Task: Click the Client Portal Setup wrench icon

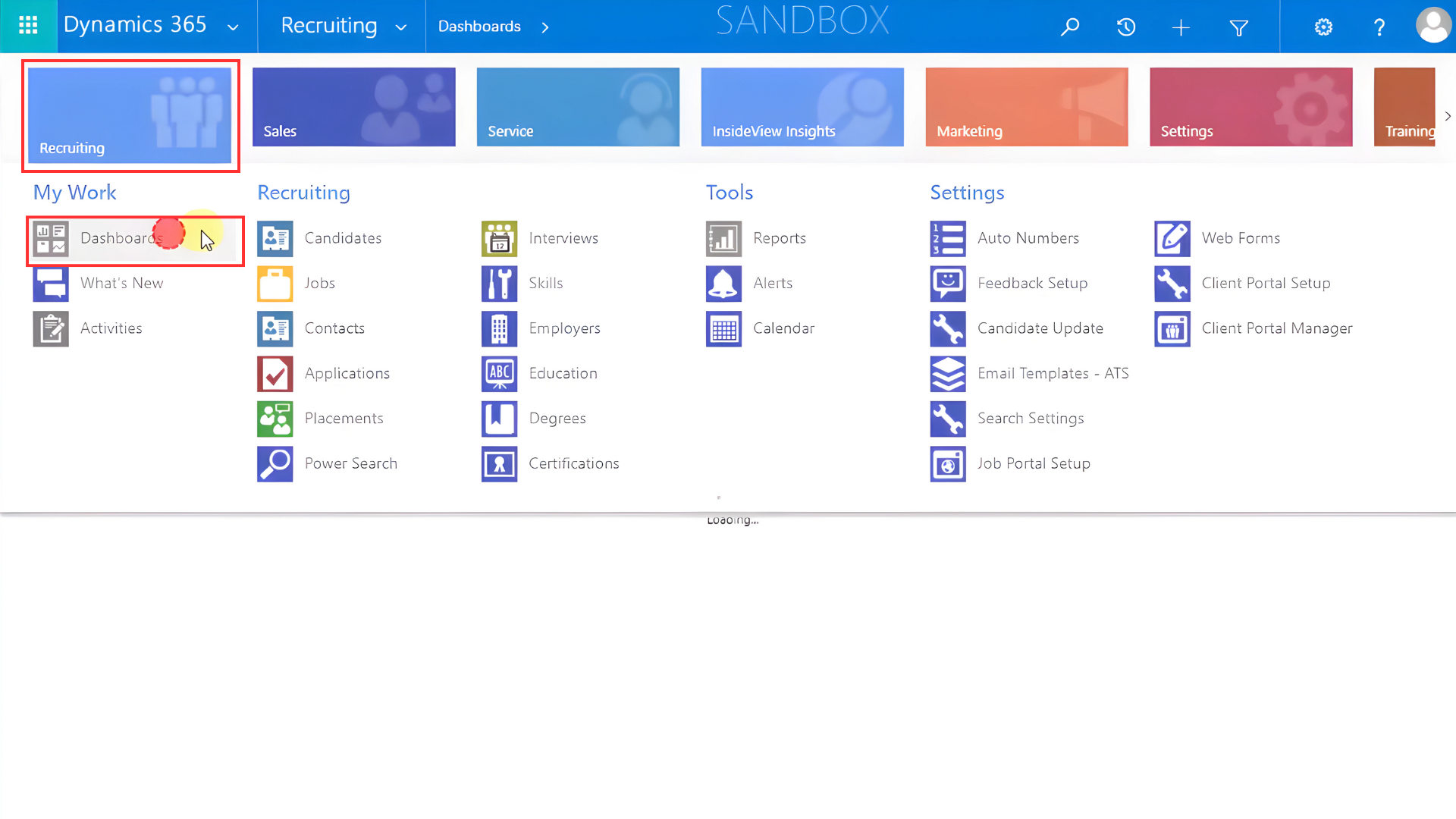Action: point(1172,284)
